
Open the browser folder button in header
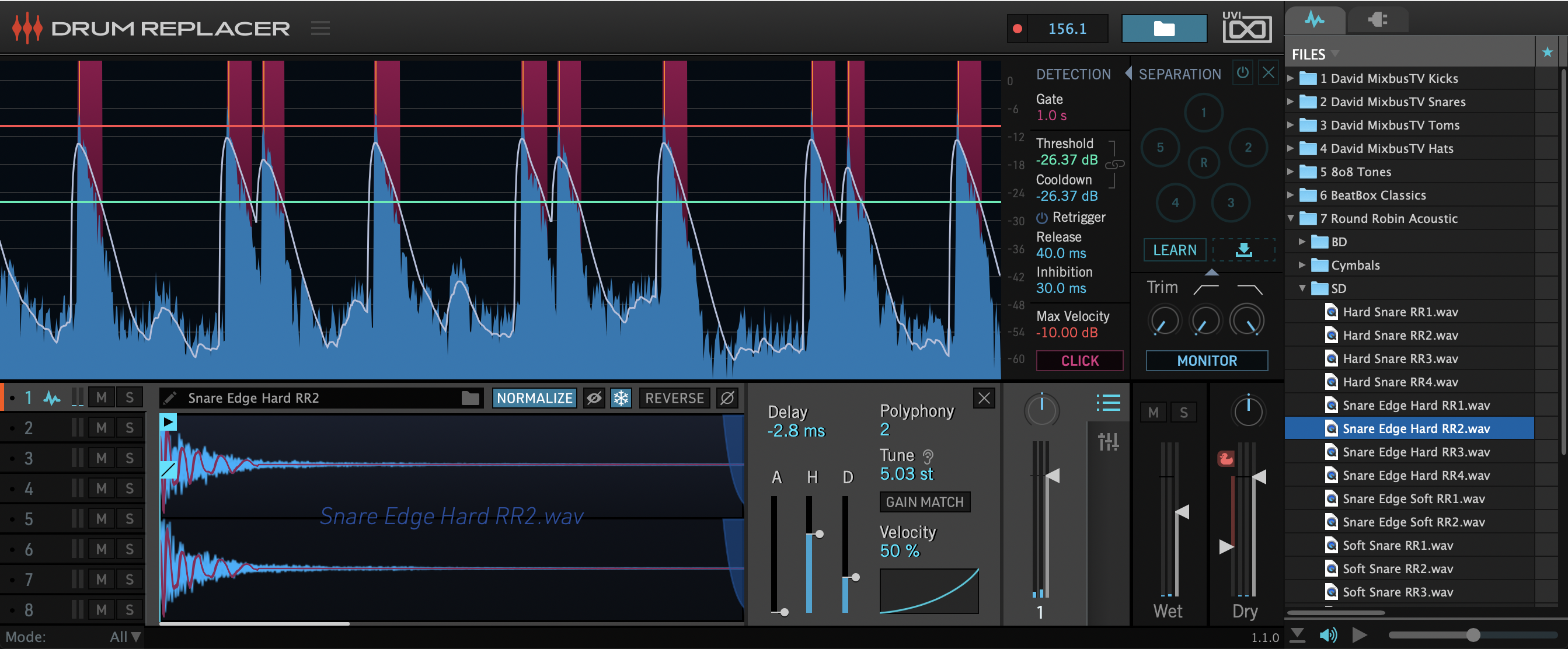point(1164,29)
